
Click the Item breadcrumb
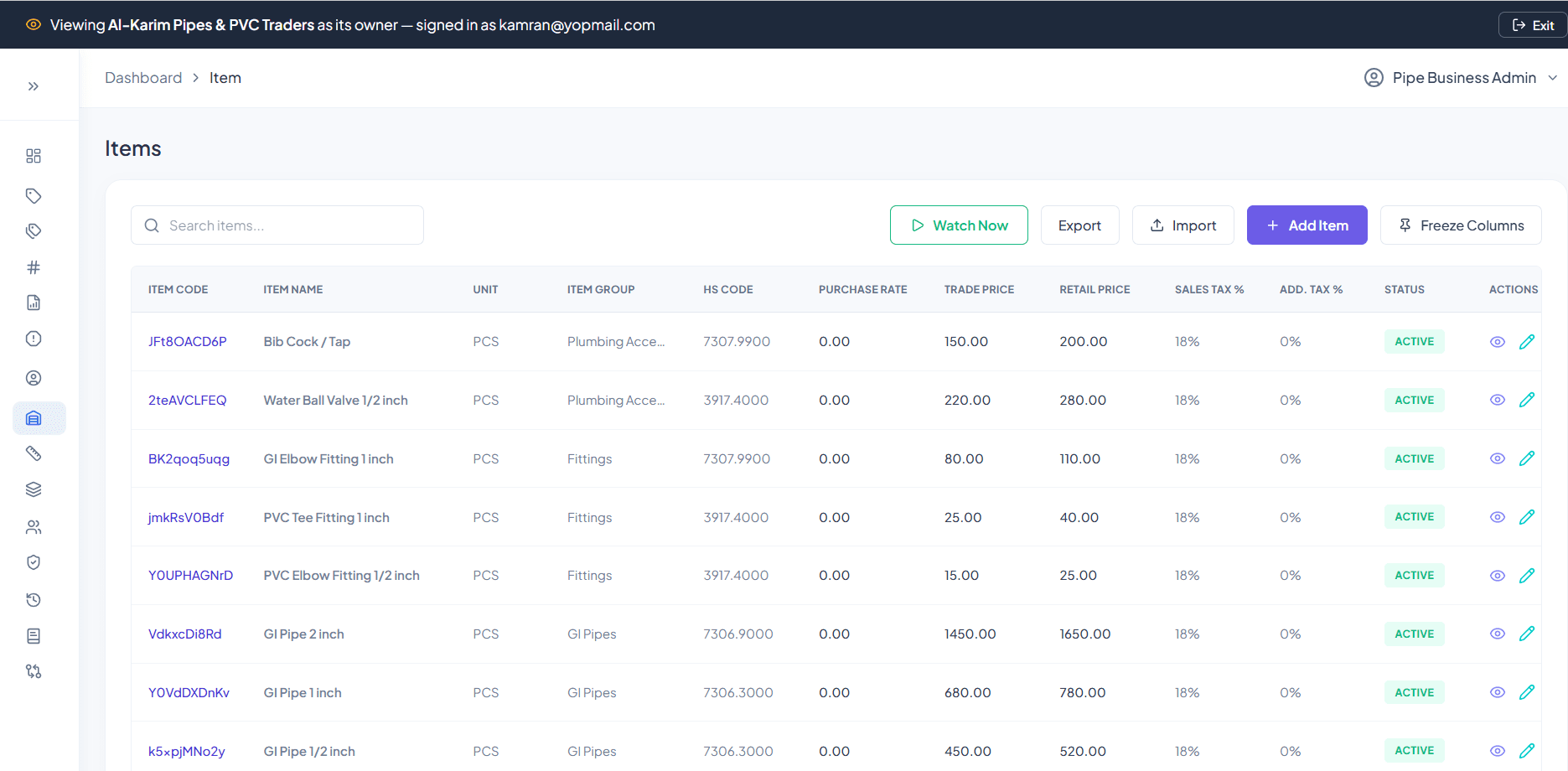[x=225, y=78]
